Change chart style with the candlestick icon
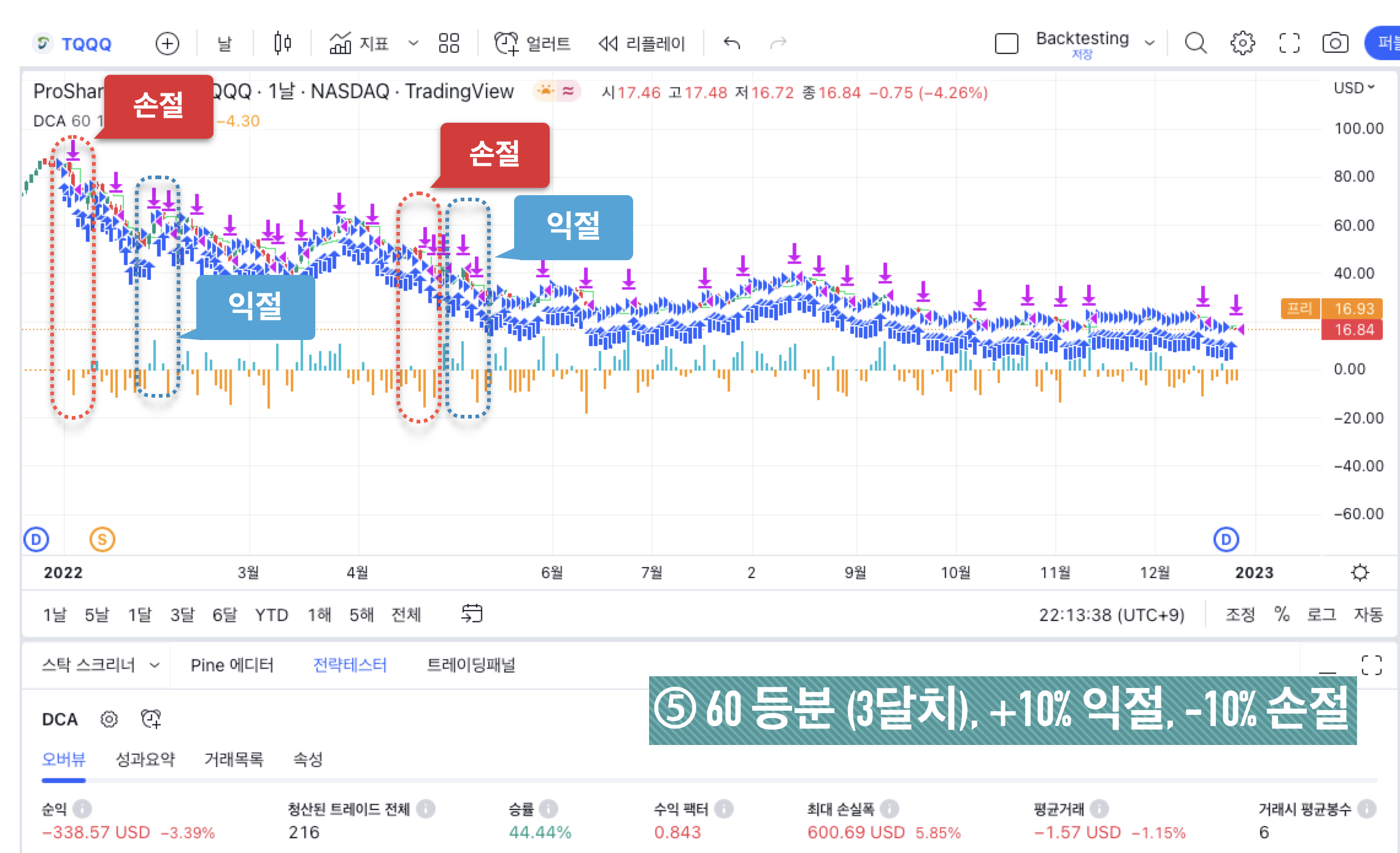Viewport: 1400px width, 853px height. pos(282,43)
